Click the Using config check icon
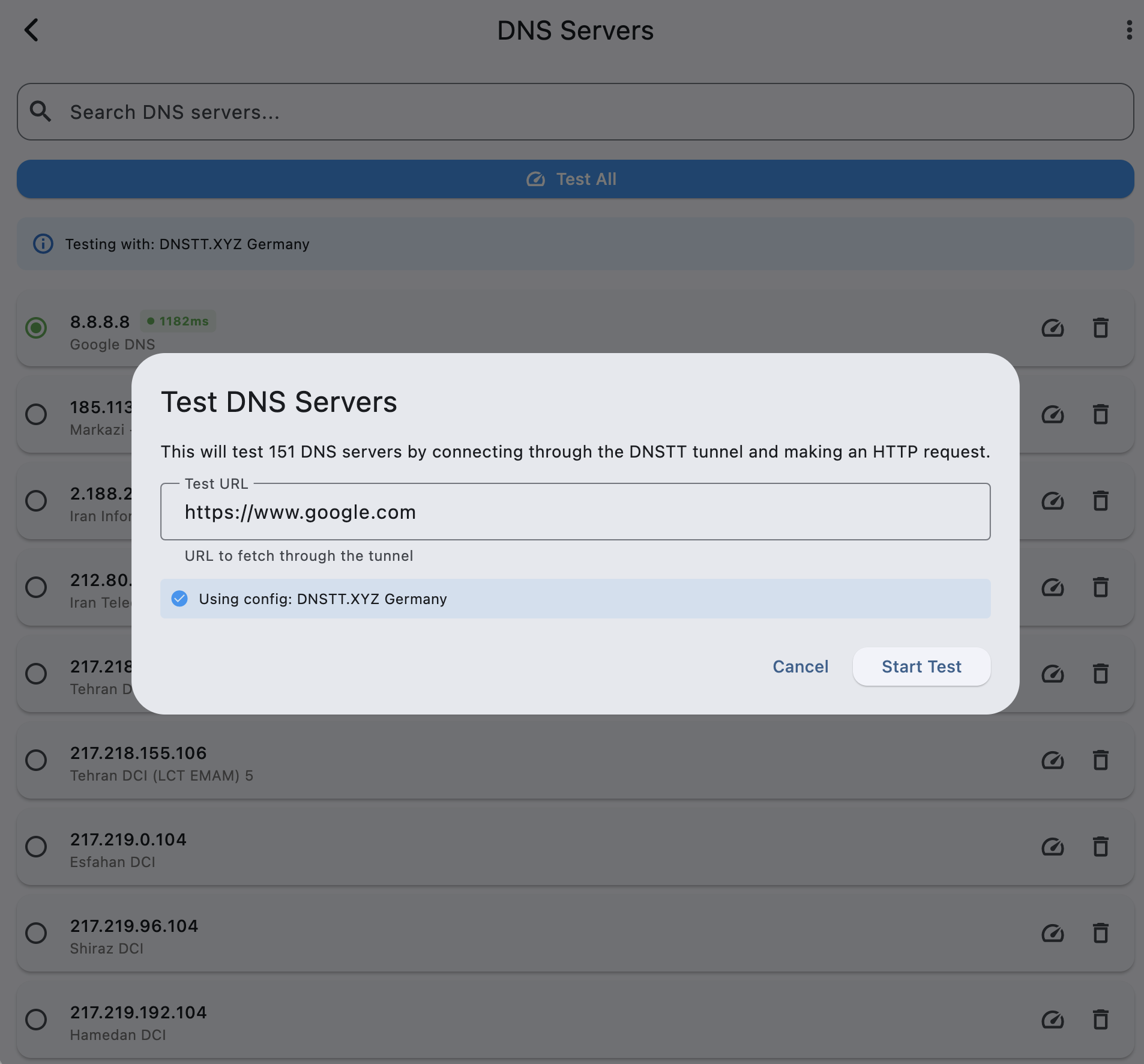The height and width of the screenshot is (1064, 1144). coord(179,599)
